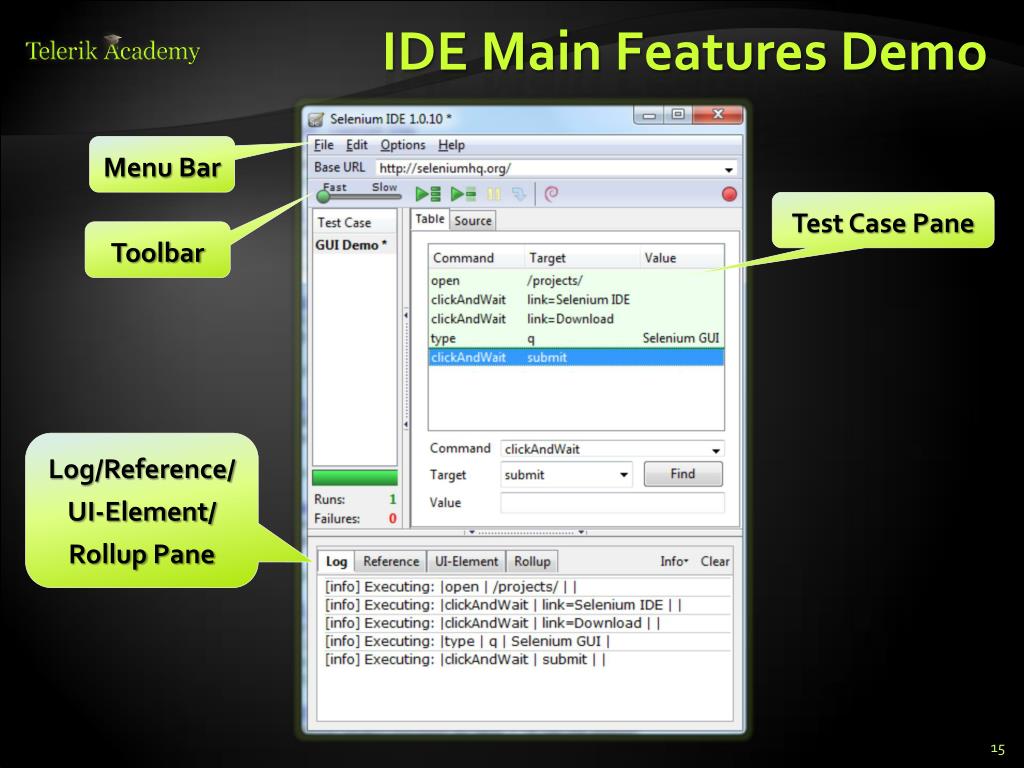Viewport: 1024px width, 768px height.
Task: Open the Edit menu
Action: (357, 145)
